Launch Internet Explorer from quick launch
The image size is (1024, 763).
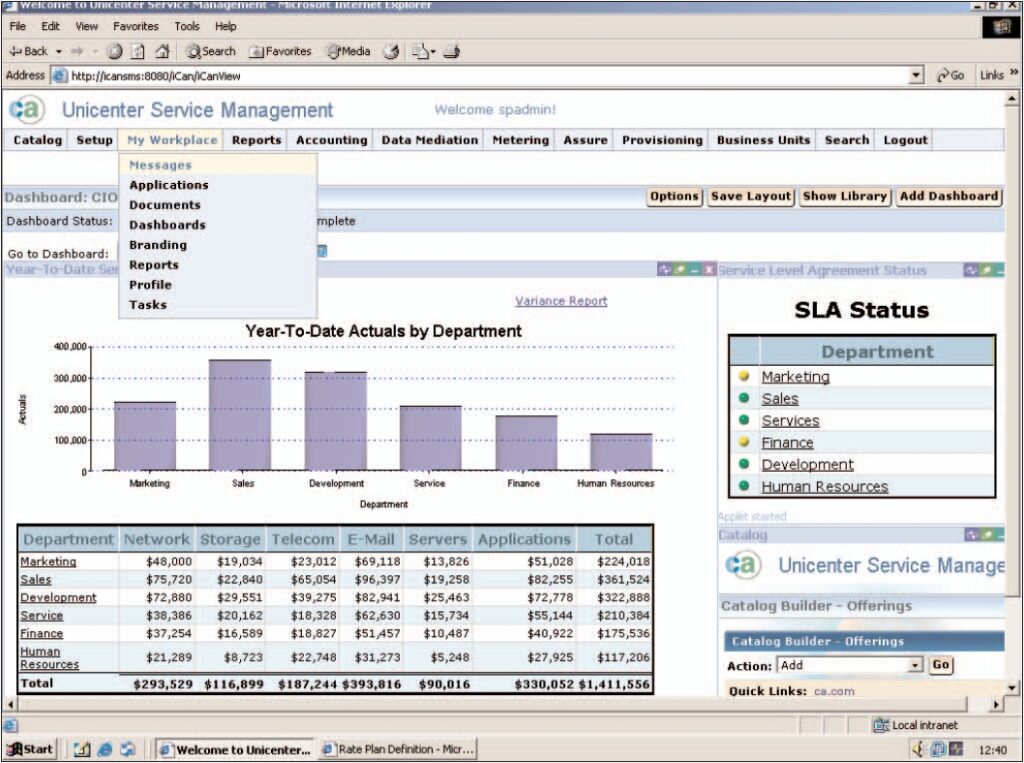pos(104,749)
